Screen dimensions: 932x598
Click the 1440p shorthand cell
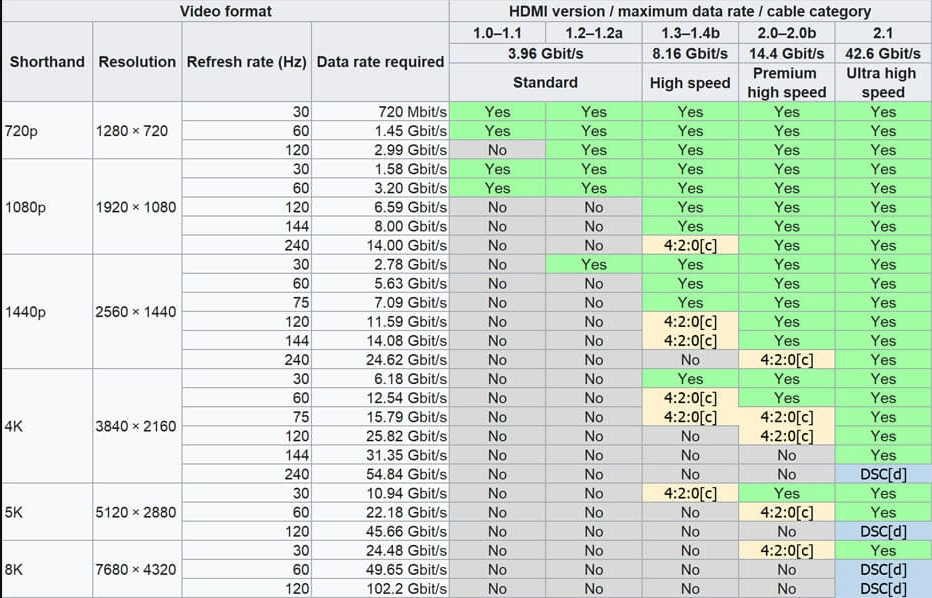47,312
